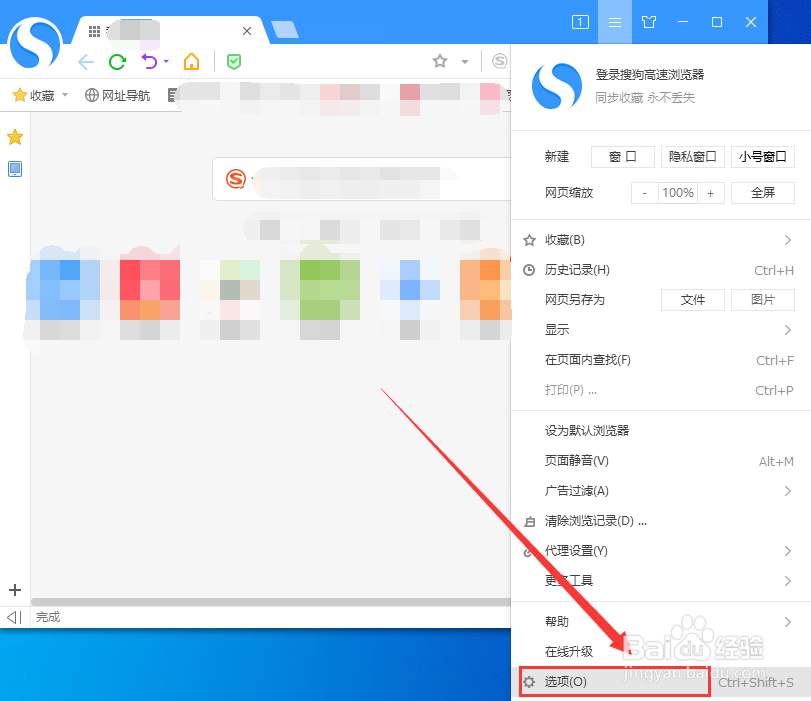Increase page zoom with plus button

[x=711, y=193]
